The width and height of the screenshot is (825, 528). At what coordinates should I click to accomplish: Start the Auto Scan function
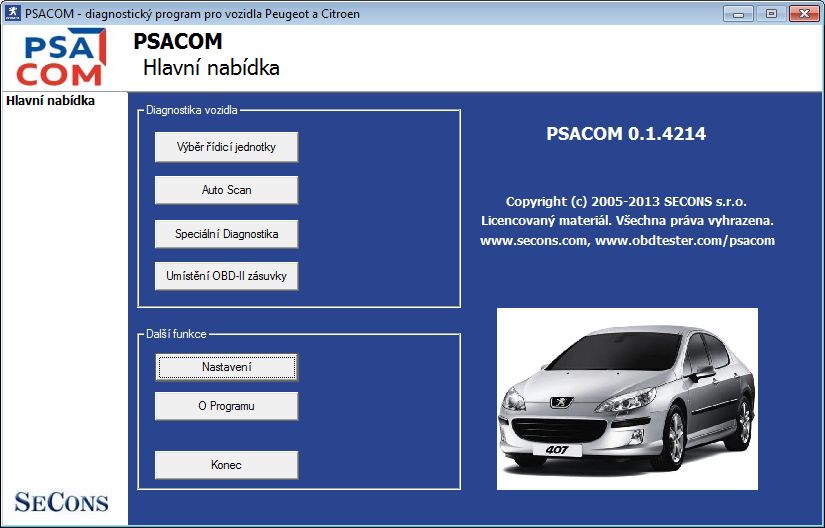point(226,190)
